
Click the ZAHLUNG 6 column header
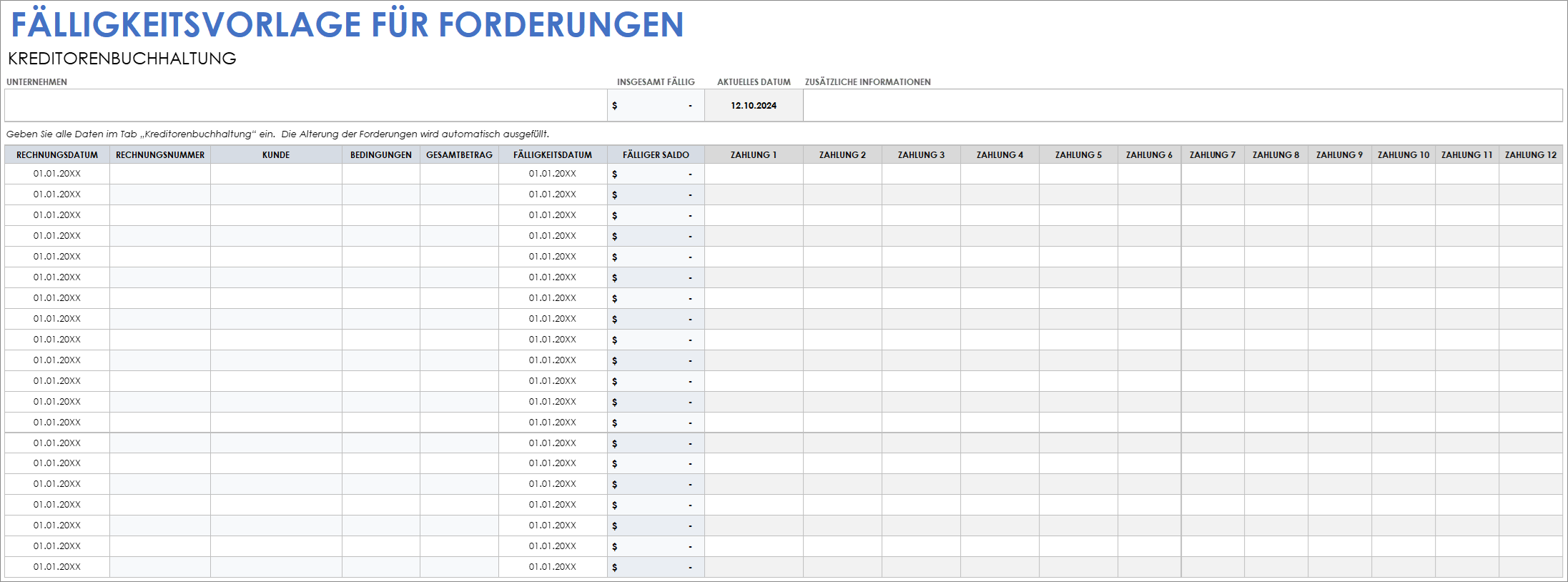[1149, 154]
